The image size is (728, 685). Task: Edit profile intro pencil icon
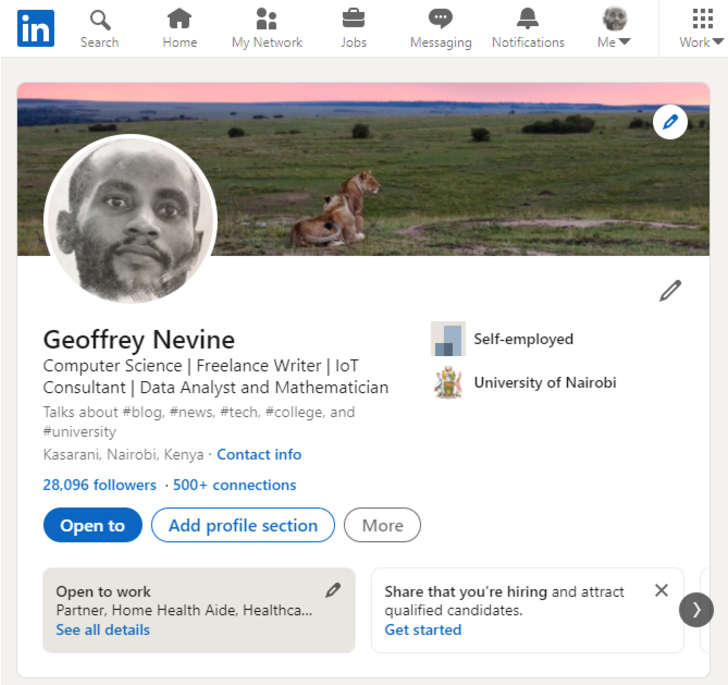pyautogui.click(x=670, y=291)
